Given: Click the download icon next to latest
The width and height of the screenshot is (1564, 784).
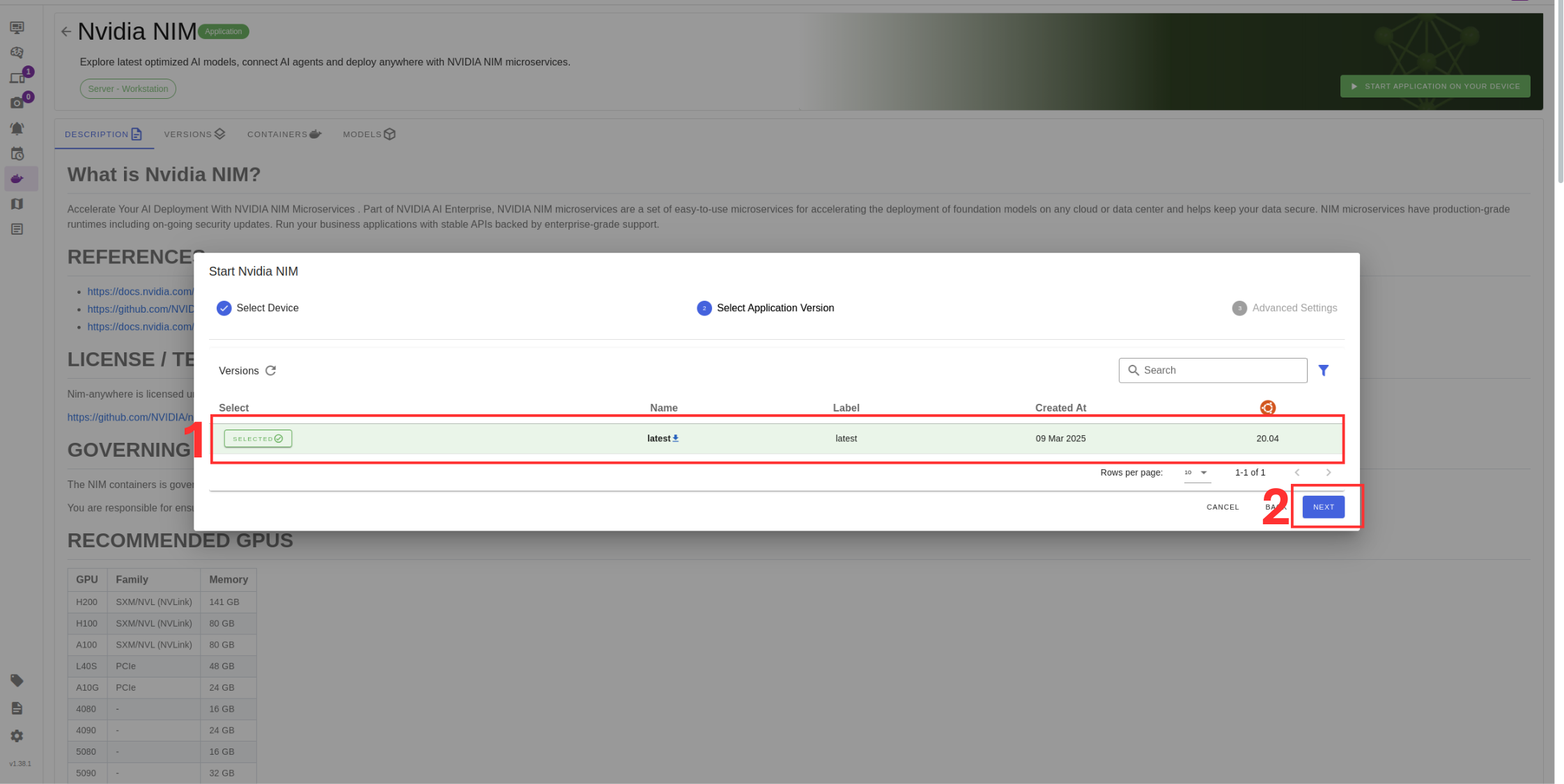Looking at the screenshot, I should 676,438.
